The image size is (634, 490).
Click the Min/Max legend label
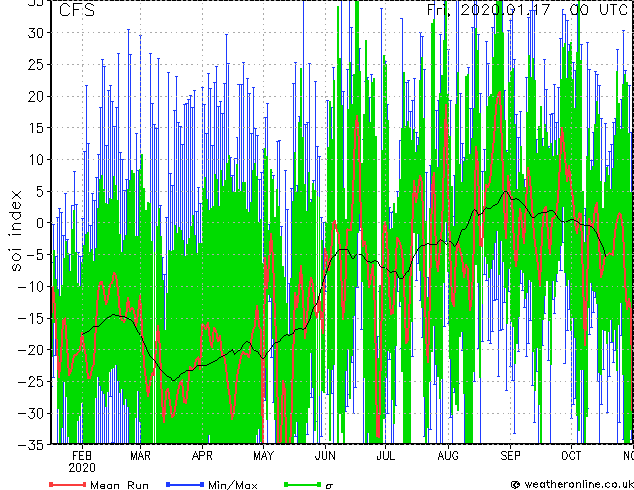coord(232,485)
